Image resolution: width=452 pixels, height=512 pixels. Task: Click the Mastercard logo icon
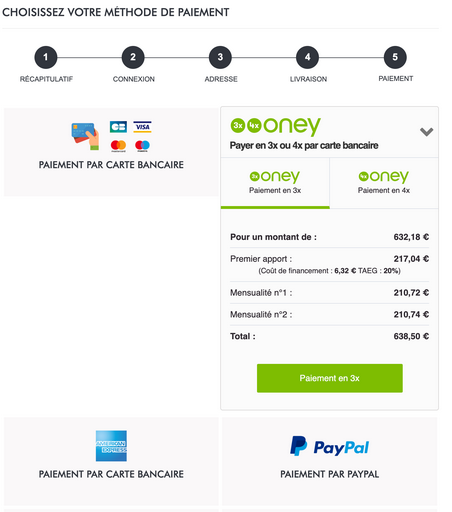pyautogui.click(x=118, y=146)
